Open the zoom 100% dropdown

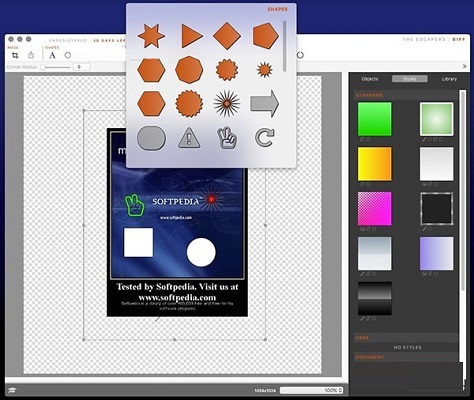coord(311,390)
